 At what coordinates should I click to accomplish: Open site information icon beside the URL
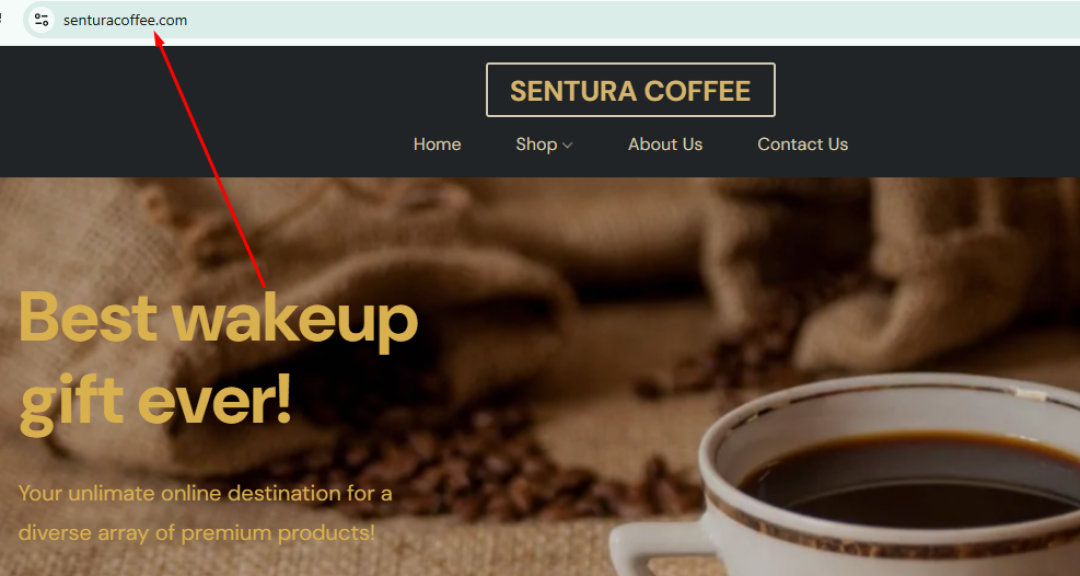pyautogui.click(x=41, y=20)
